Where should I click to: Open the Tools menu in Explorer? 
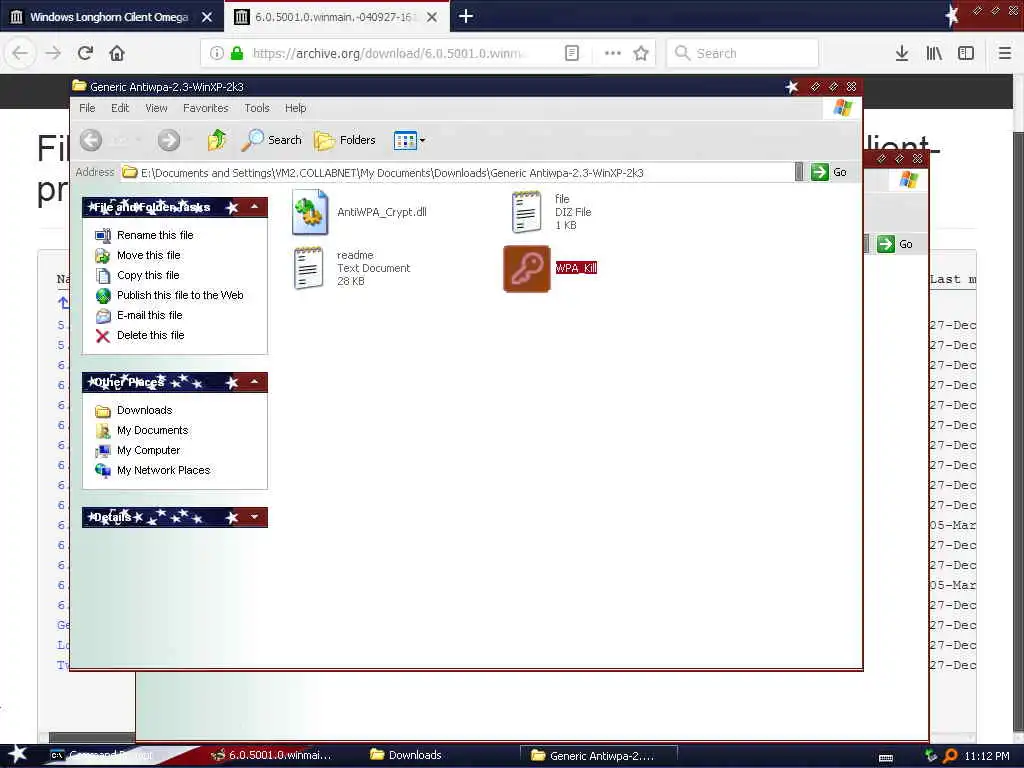coord(257,108)
